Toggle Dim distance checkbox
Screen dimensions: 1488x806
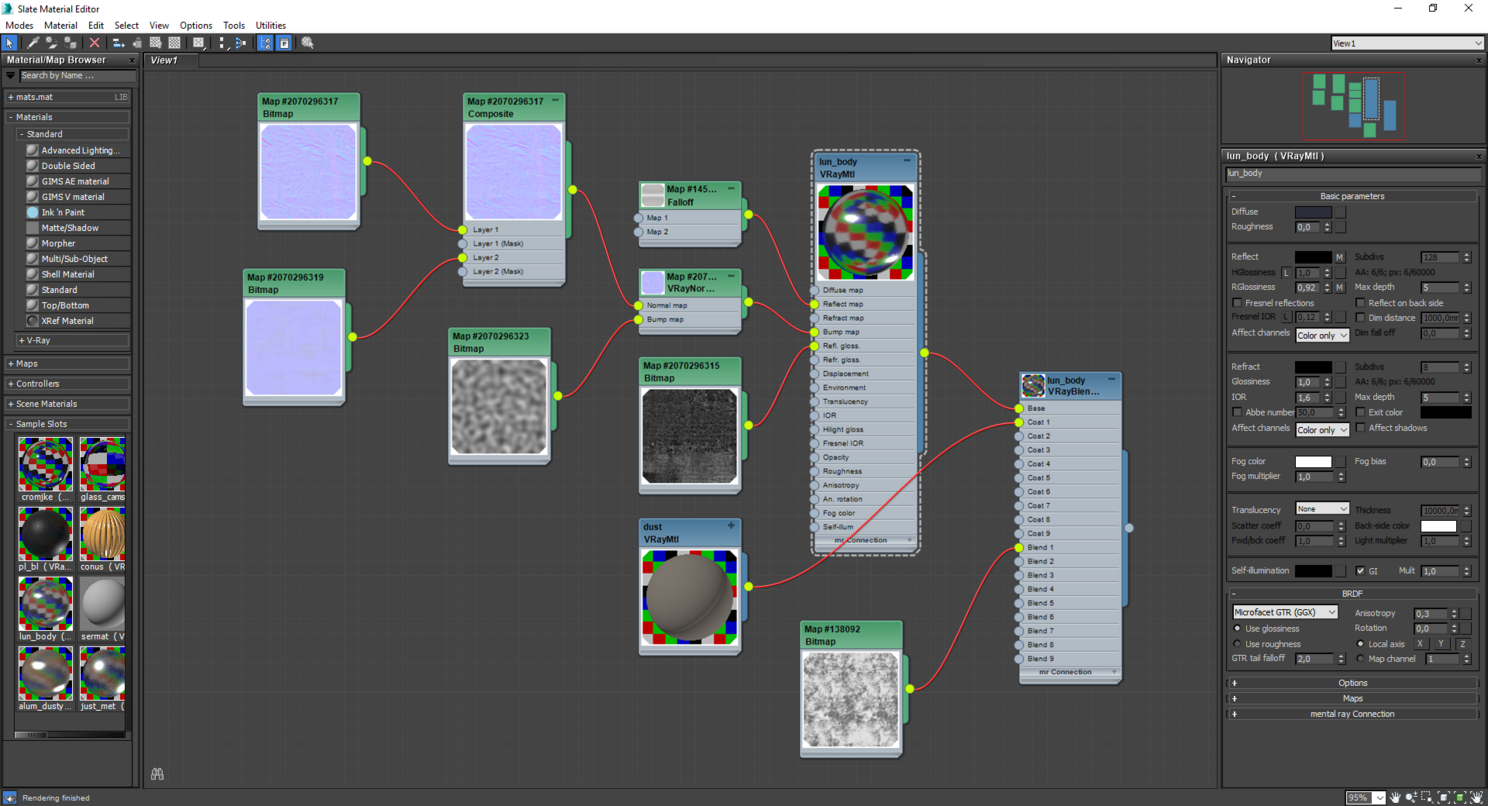(x=1361, y=318)
